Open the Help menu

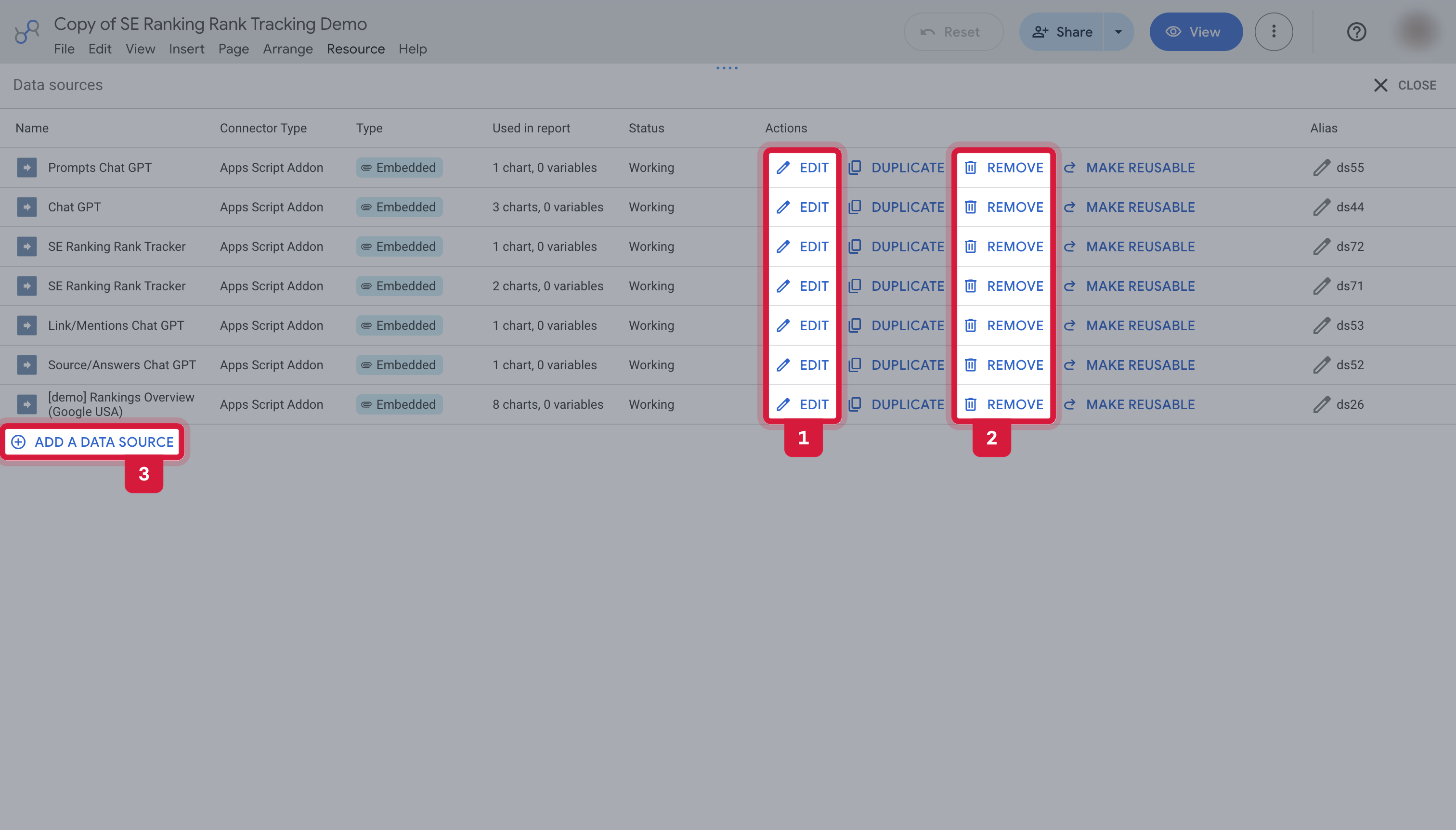pyautogui.click(x=413, y=49)
